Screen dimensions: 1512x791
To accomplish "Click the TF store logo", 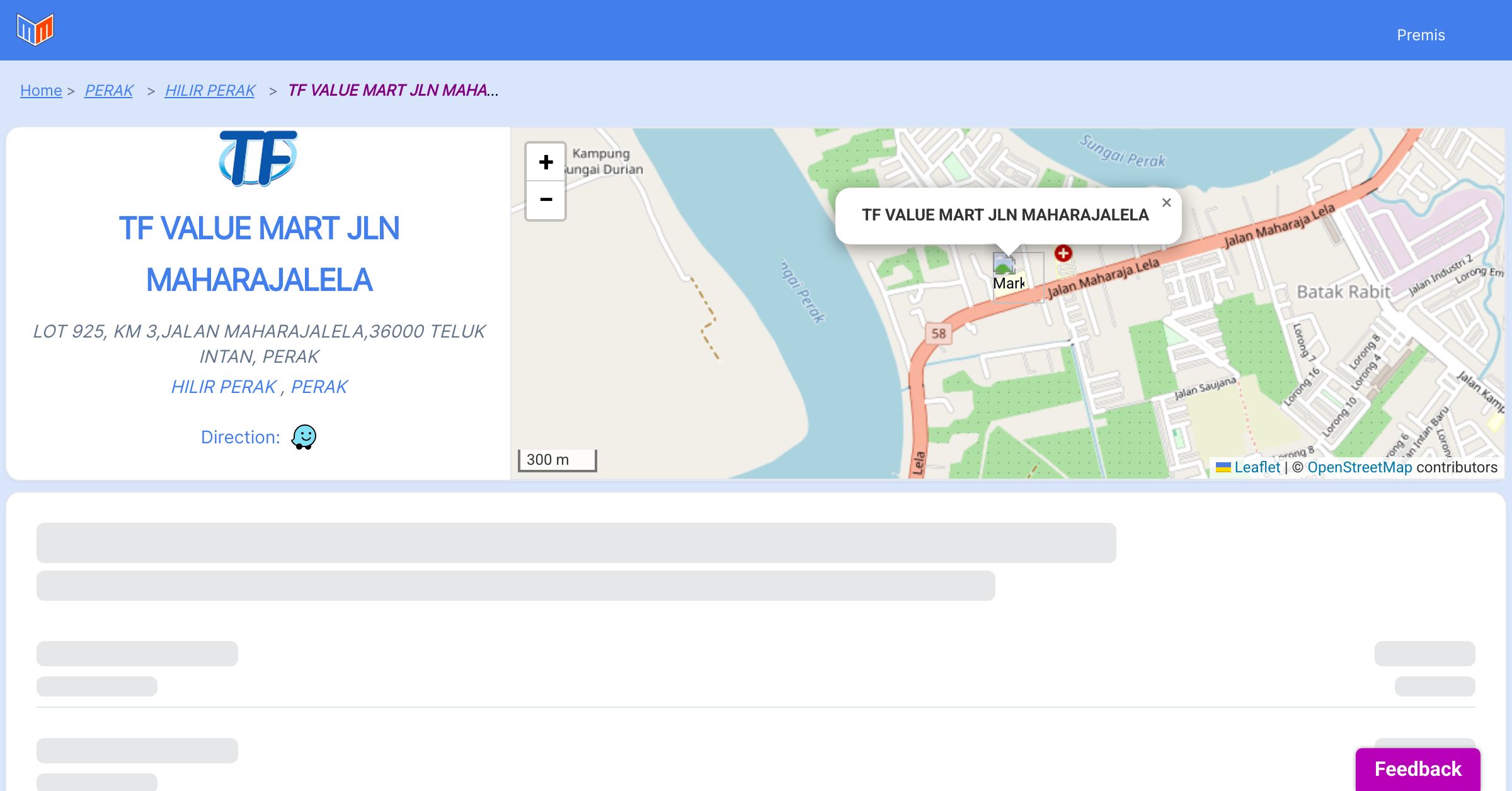I will pyautogui.click(x=258, y=158).
